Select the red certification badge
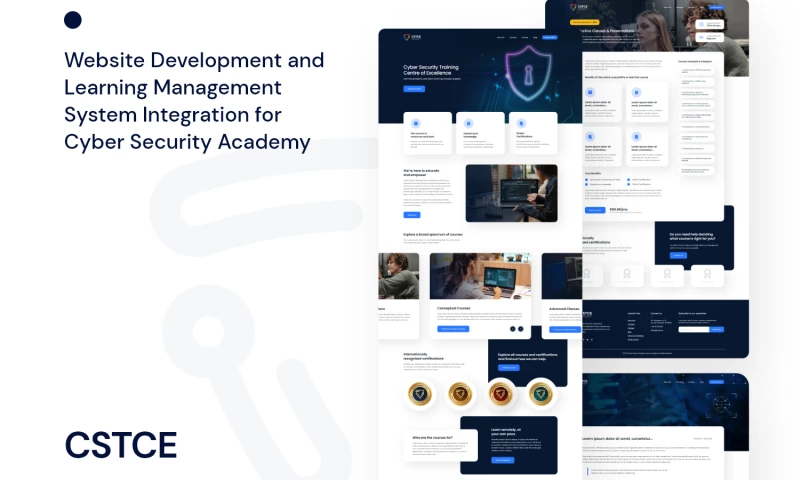Viewport: 800px width, 480px height. (x=501, y=394)
